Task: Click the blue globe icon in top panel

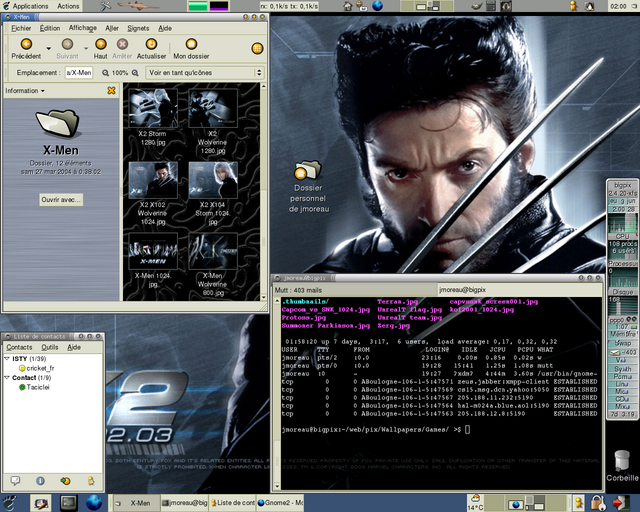Action: (x=378, y=6)
